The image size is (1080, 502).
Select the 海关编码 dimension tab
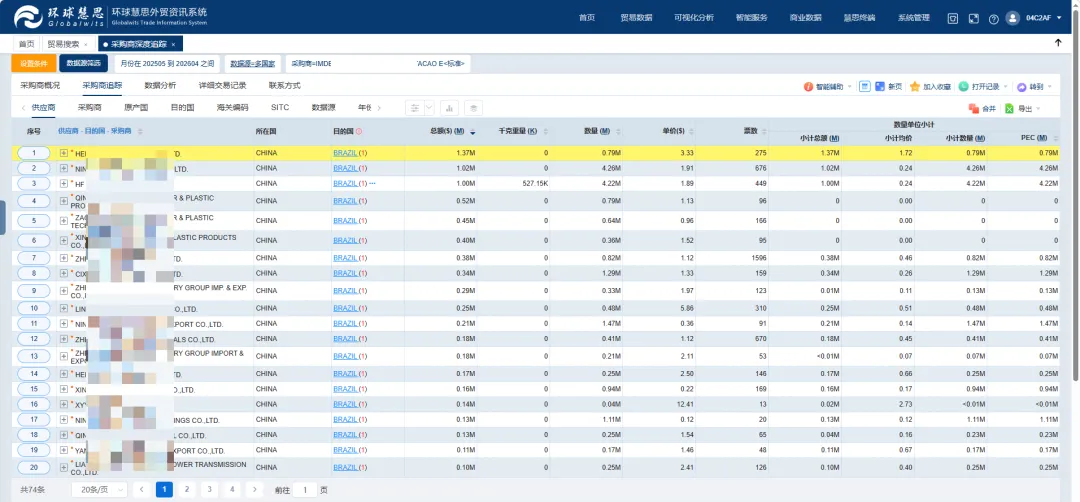(x=232, y=108)
